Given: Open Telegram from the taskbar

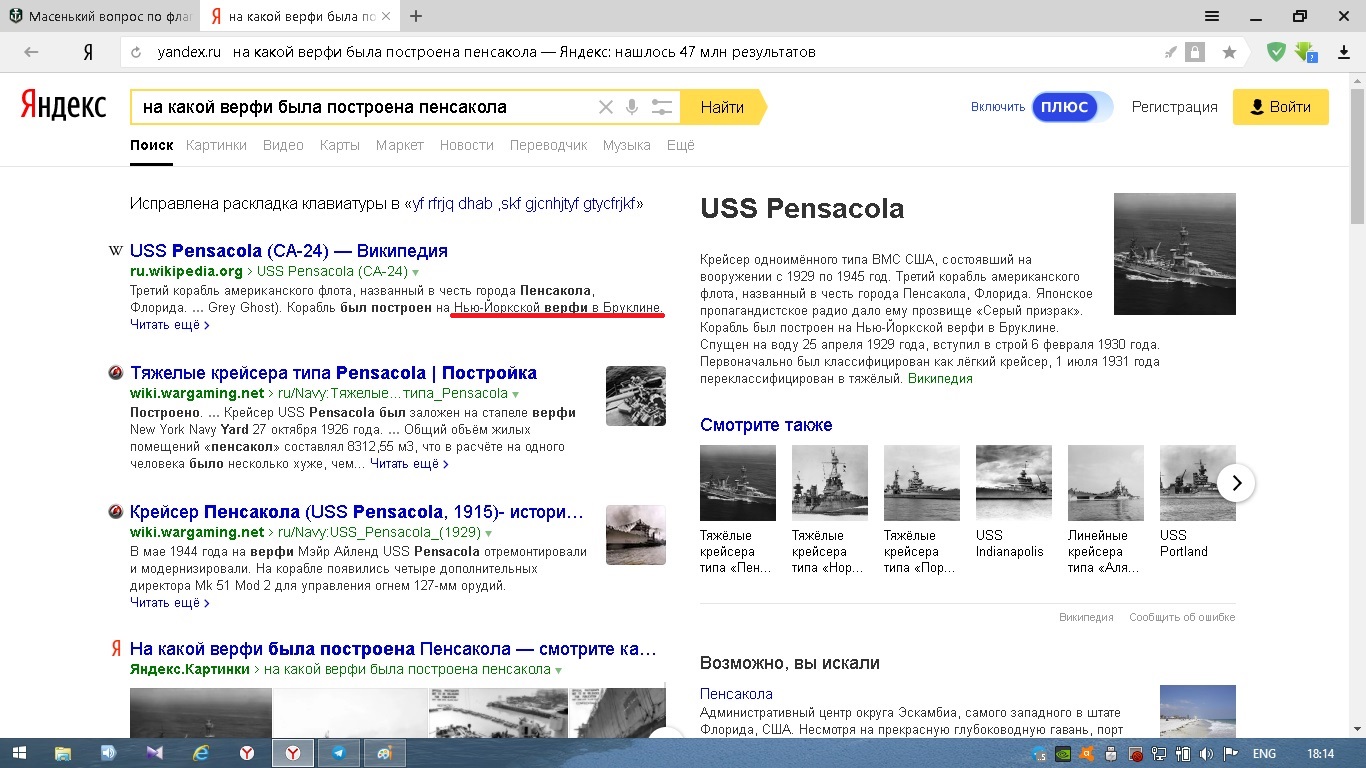Looking at the screenshot, I should point(339,752).
